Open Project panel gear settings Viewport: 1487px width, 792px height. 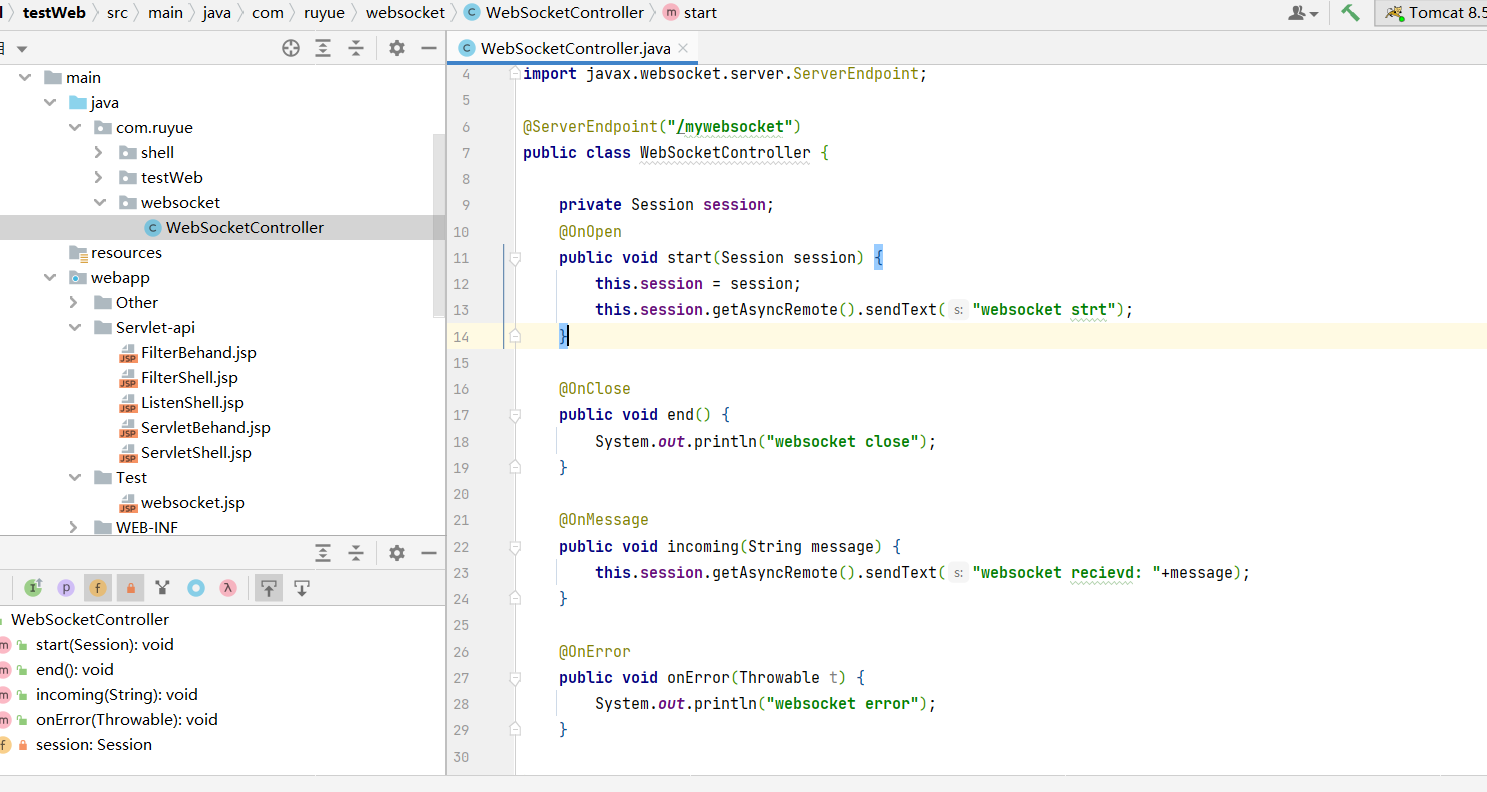click(x=397, y=48)
